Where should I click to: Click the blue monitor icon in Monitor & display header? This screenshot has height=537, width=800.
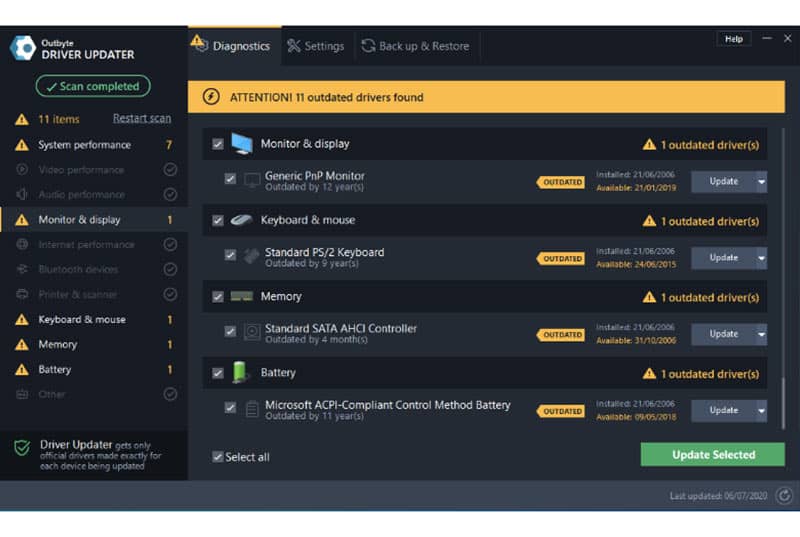tap(241, 143)
